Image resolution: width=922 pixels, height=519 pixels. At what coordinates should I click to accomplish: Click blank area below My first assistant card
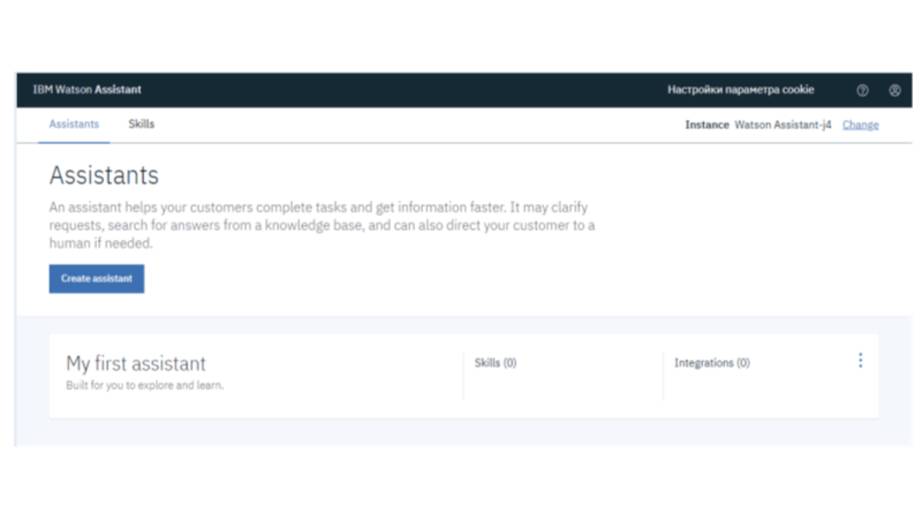pos(460,432)
